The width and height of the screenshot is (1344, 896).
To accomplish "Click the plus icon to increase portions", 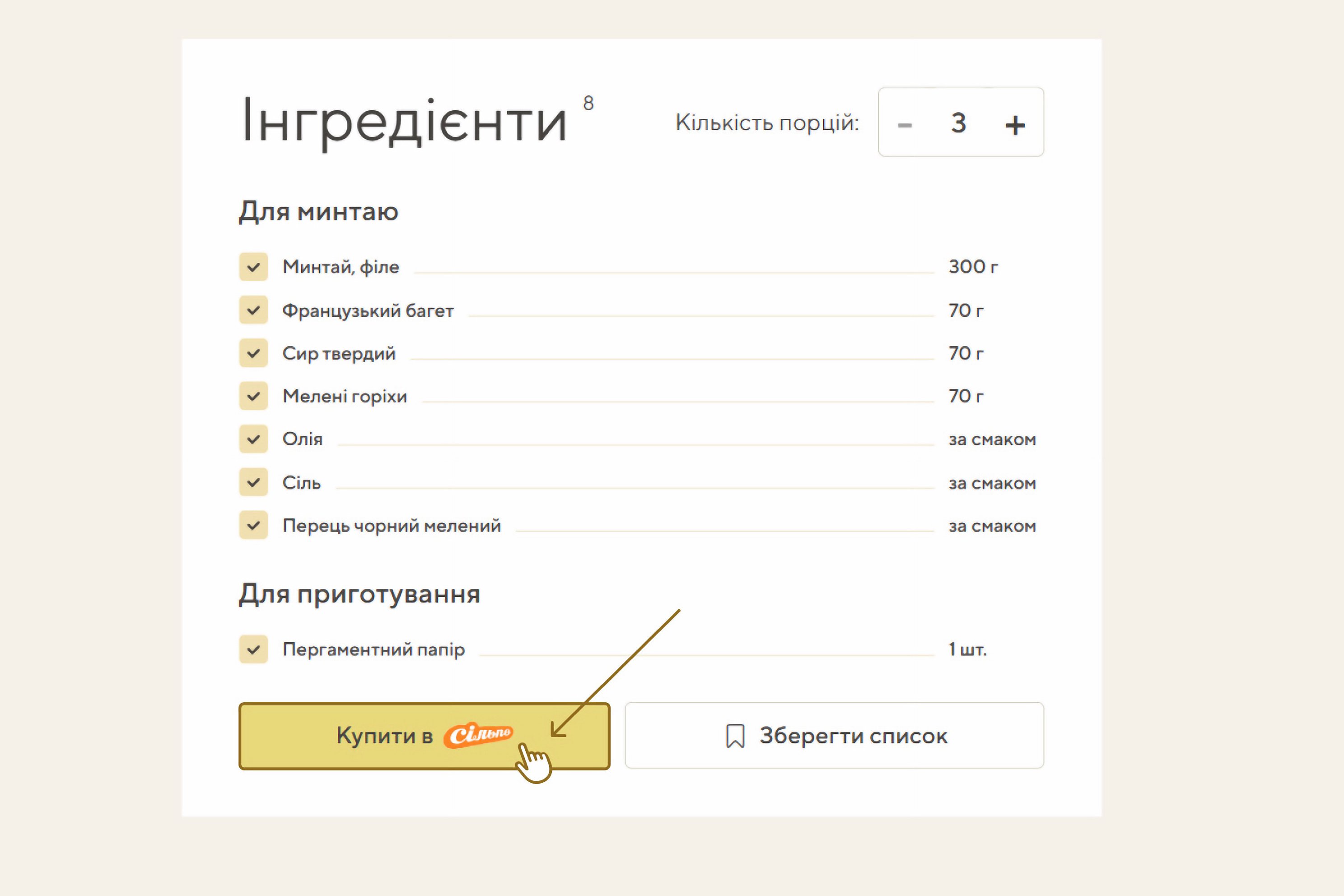I will point(1015,125).
